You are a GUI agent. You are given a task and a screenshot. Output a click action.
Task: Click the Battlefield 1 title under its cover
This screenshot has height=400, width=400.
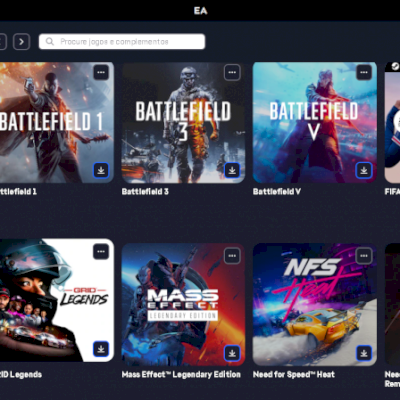point(18,192)
